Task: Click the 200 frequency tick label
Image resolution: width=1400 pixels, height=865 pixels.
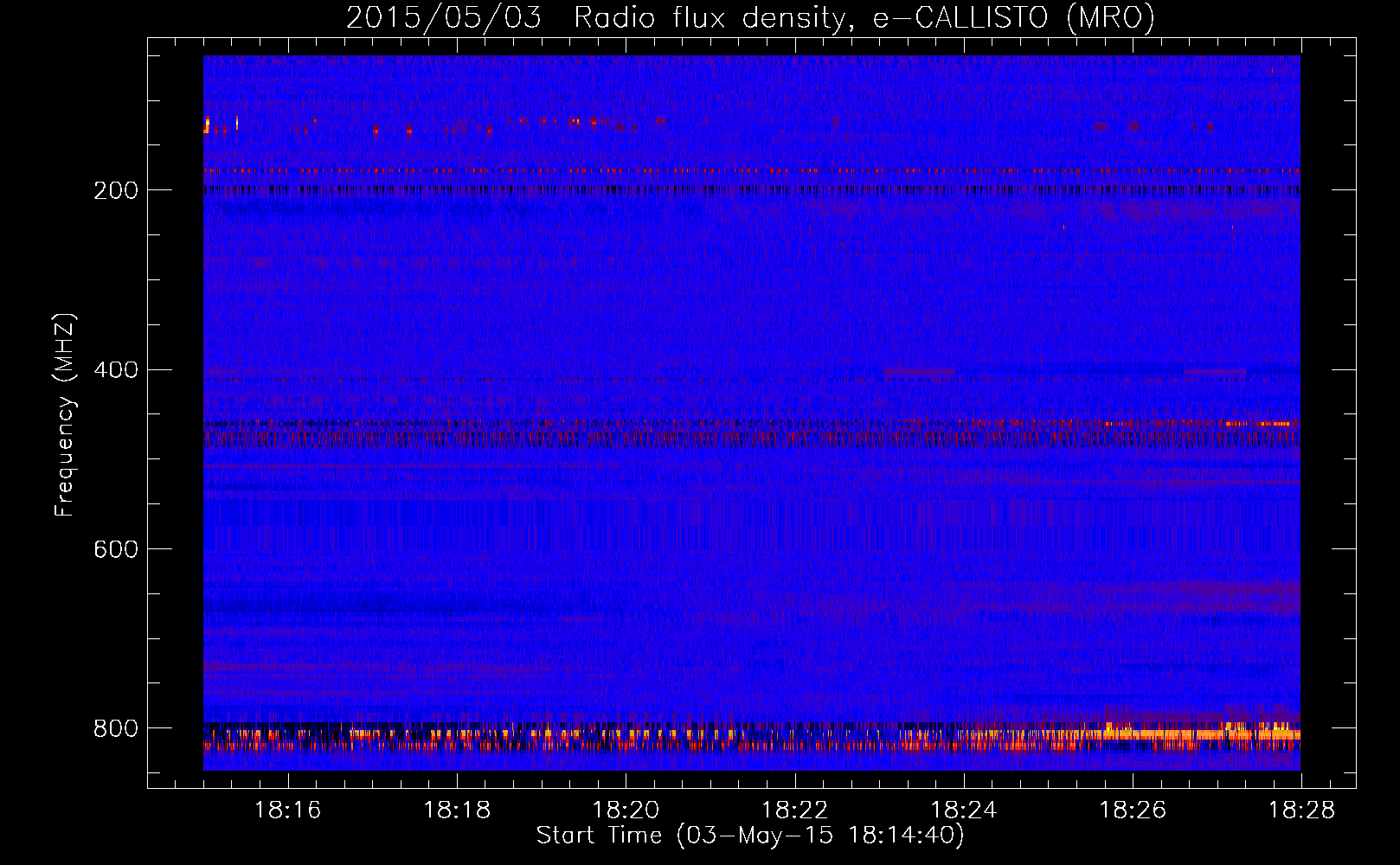Action: click(116, 190)
